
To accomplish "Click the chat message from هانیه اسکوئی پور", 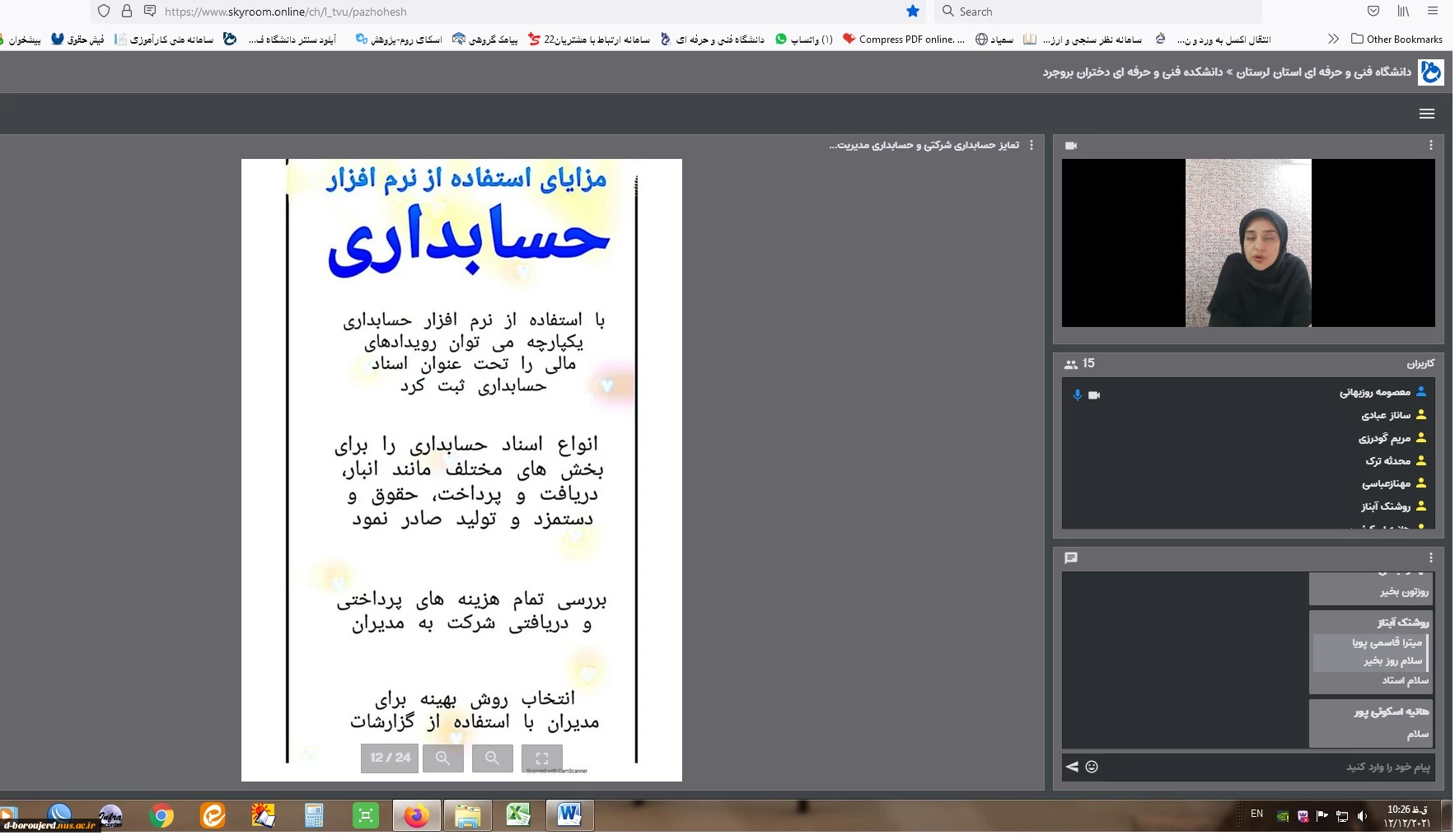I will [x=1371, y=723].
